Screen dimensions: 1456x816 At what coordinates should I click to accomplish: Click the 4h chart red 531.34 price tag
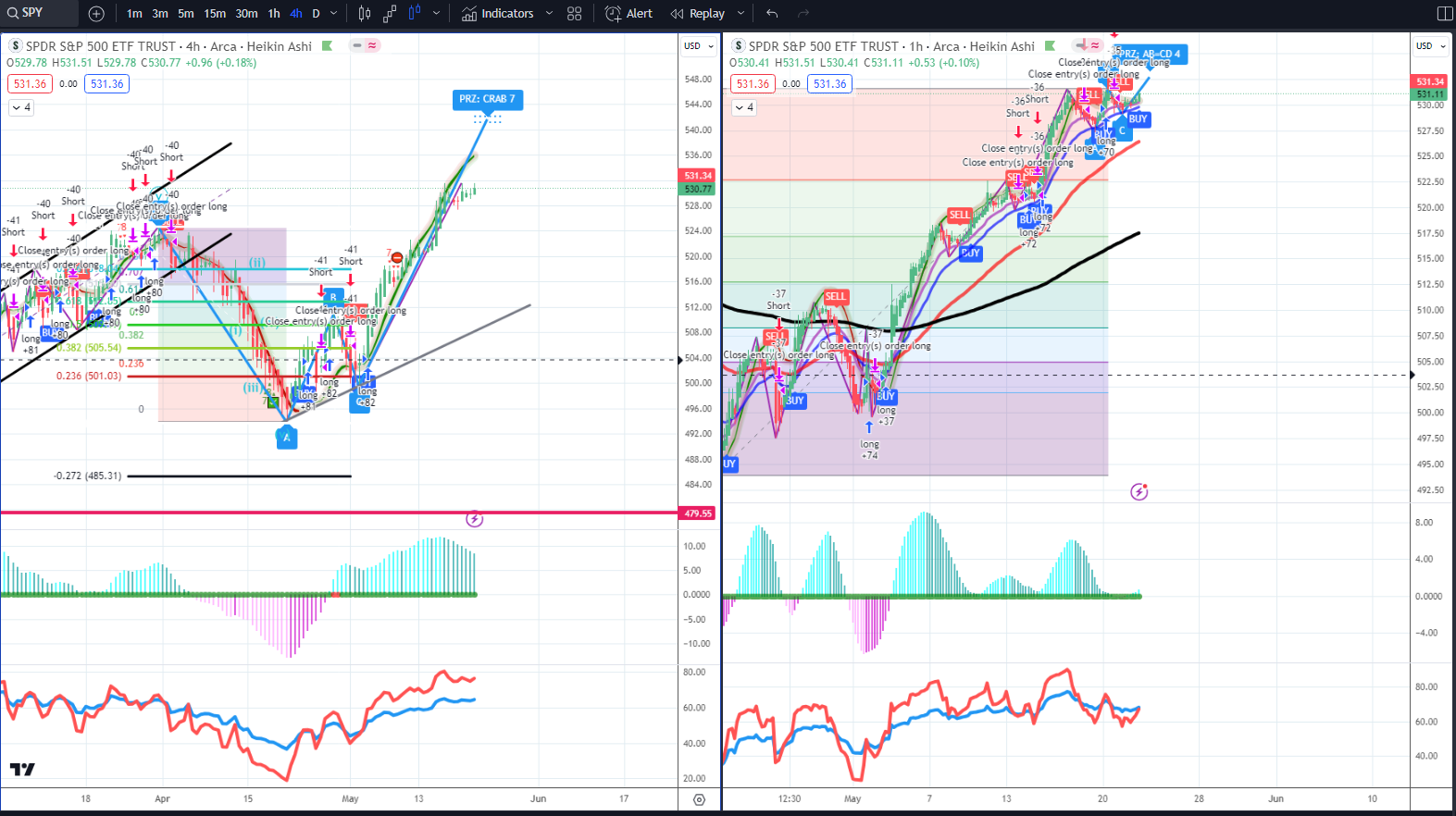[x=698, y=176]
